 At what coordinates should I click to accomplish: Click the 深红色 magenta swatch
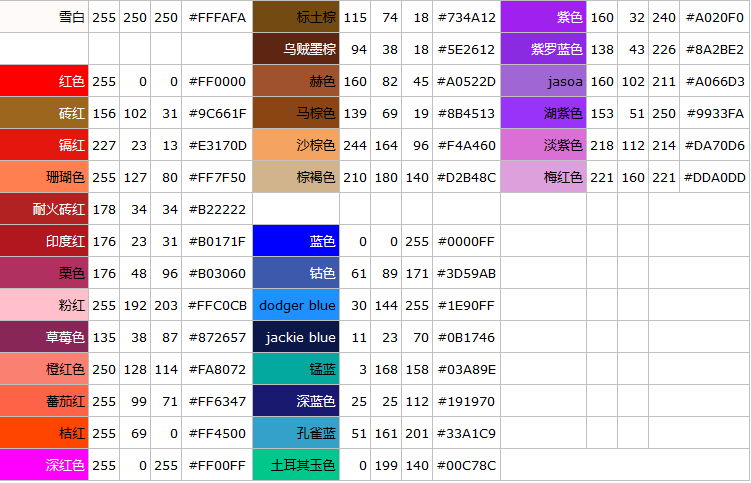pyautogui.click(x=44, y=465)
